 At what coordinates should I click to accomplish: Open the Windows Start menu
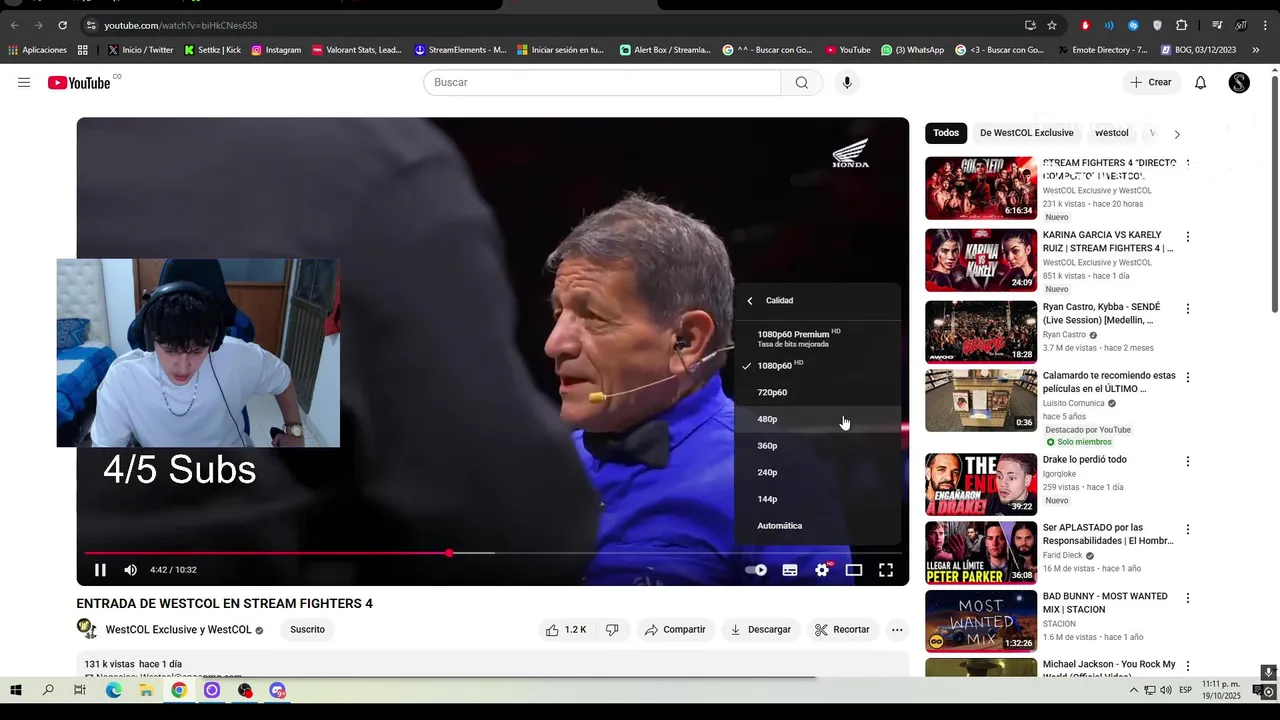[16, 690]
